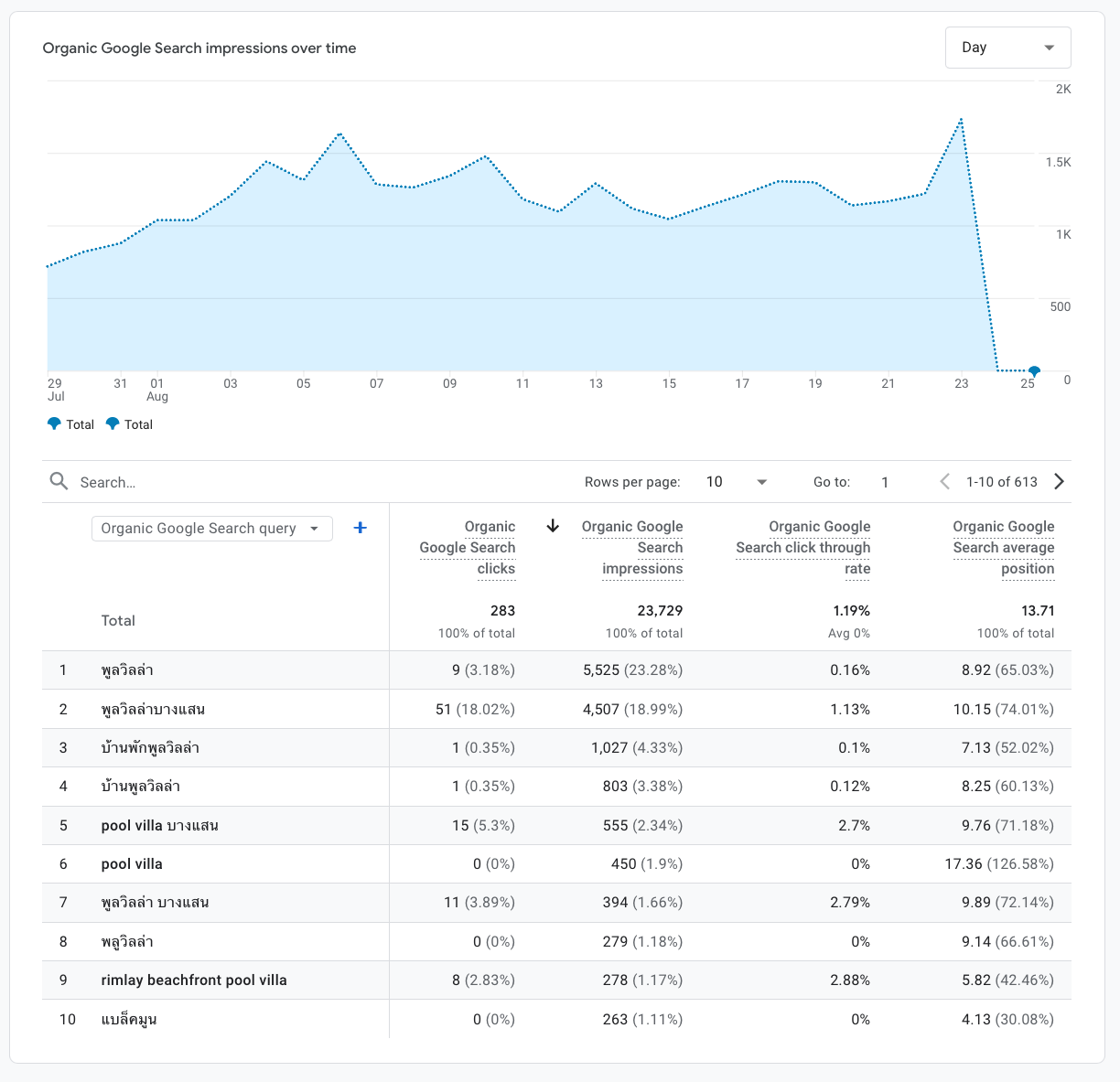Click the highlighted data point near Aug 25
The height and width of the screenshot is (1082, 1120).
point(1034,371)
